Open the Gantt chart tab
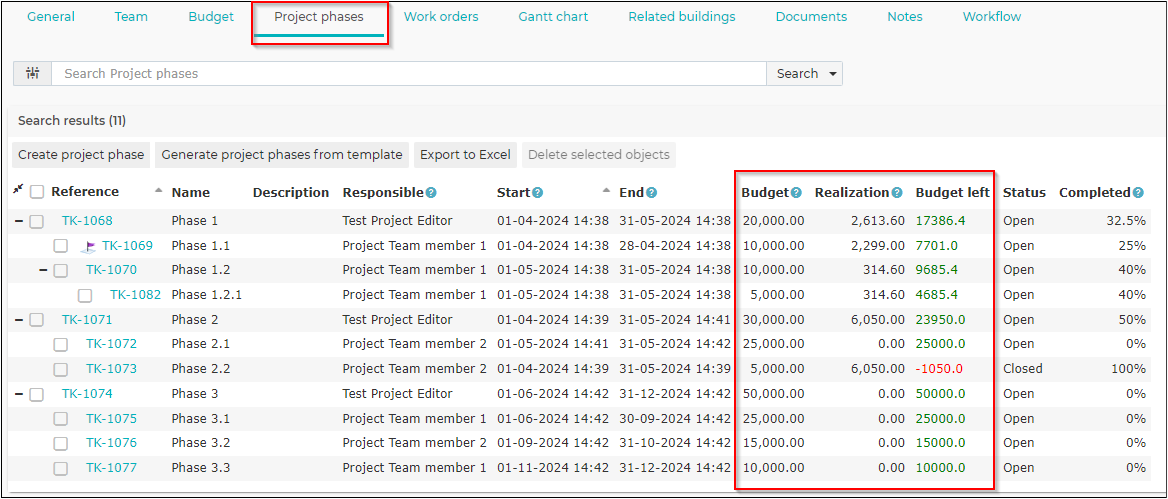The height and width of the screenshot is (499, 1168). point(553,16)
